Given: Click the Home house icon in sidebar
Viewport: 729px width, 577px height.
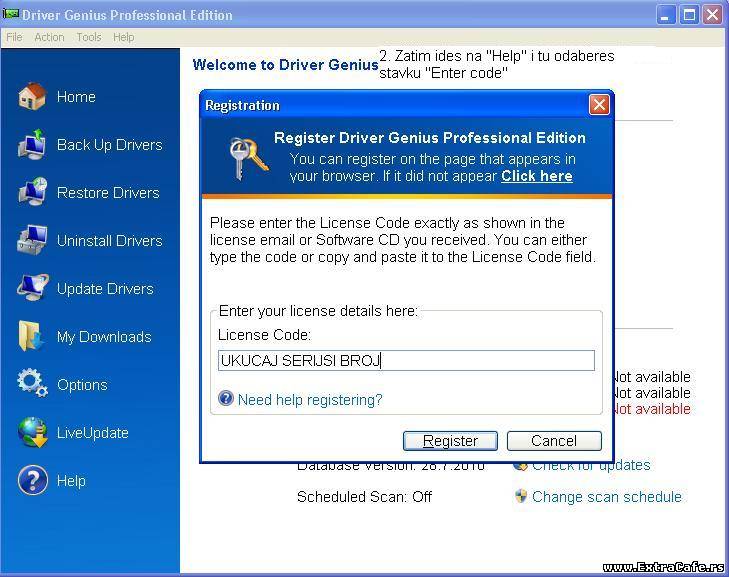Looking at the screenshot, I should tap(32, 97).
